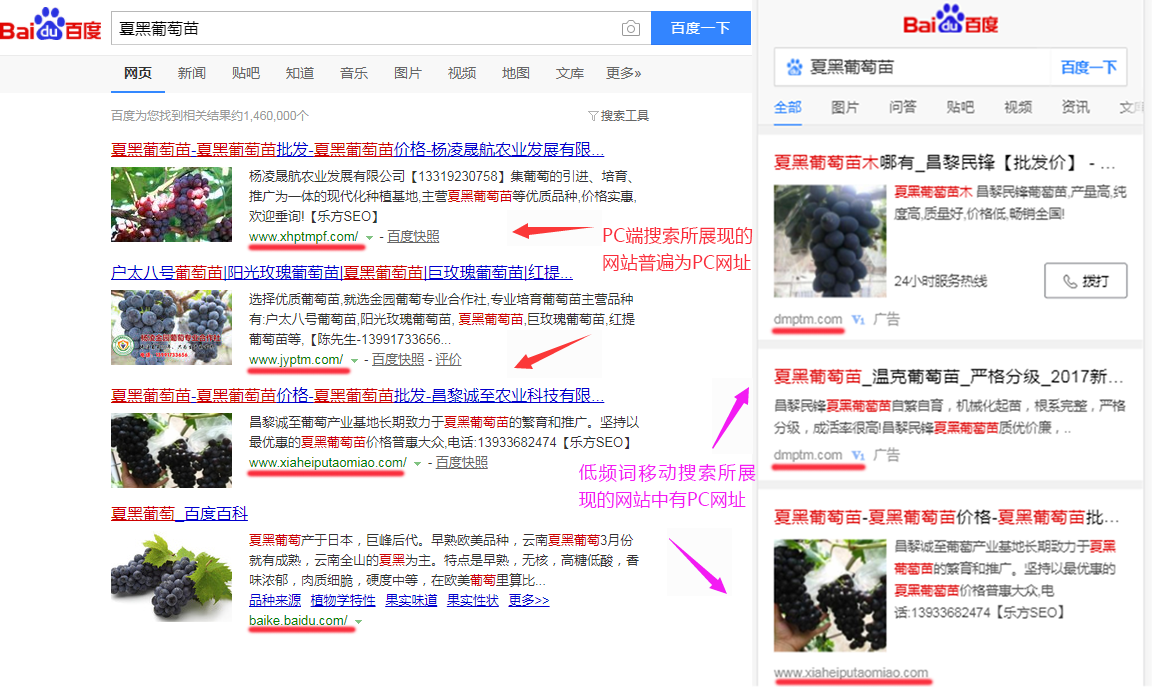Click thumbnail of the 户太八号 result
Image resolution: width=1154 pixels, height=687 pixels.
coord(171,327)
